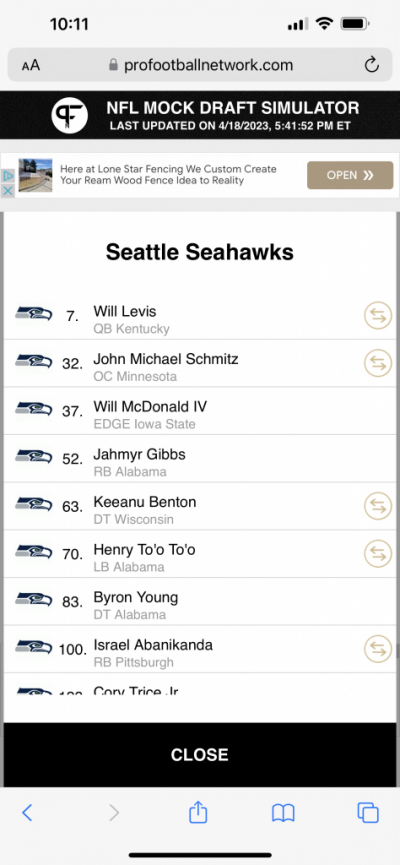Dismiss the ad with the X icon

tap(8, 191)
